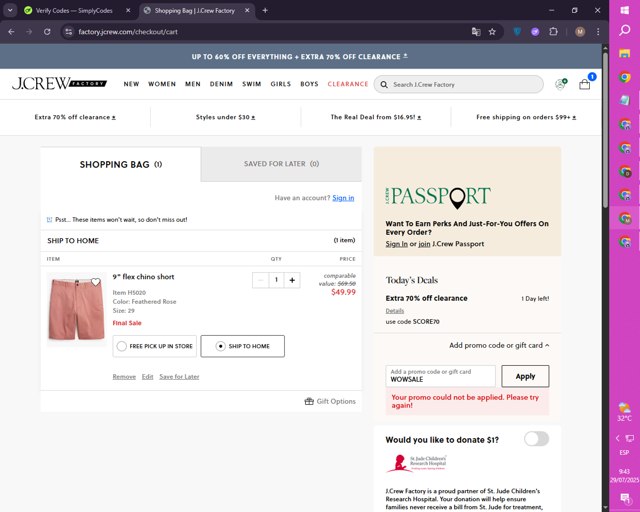Open Windows search on taskbar
The height and width of the screenshot is (512, 640).
(x=624, y=30)
